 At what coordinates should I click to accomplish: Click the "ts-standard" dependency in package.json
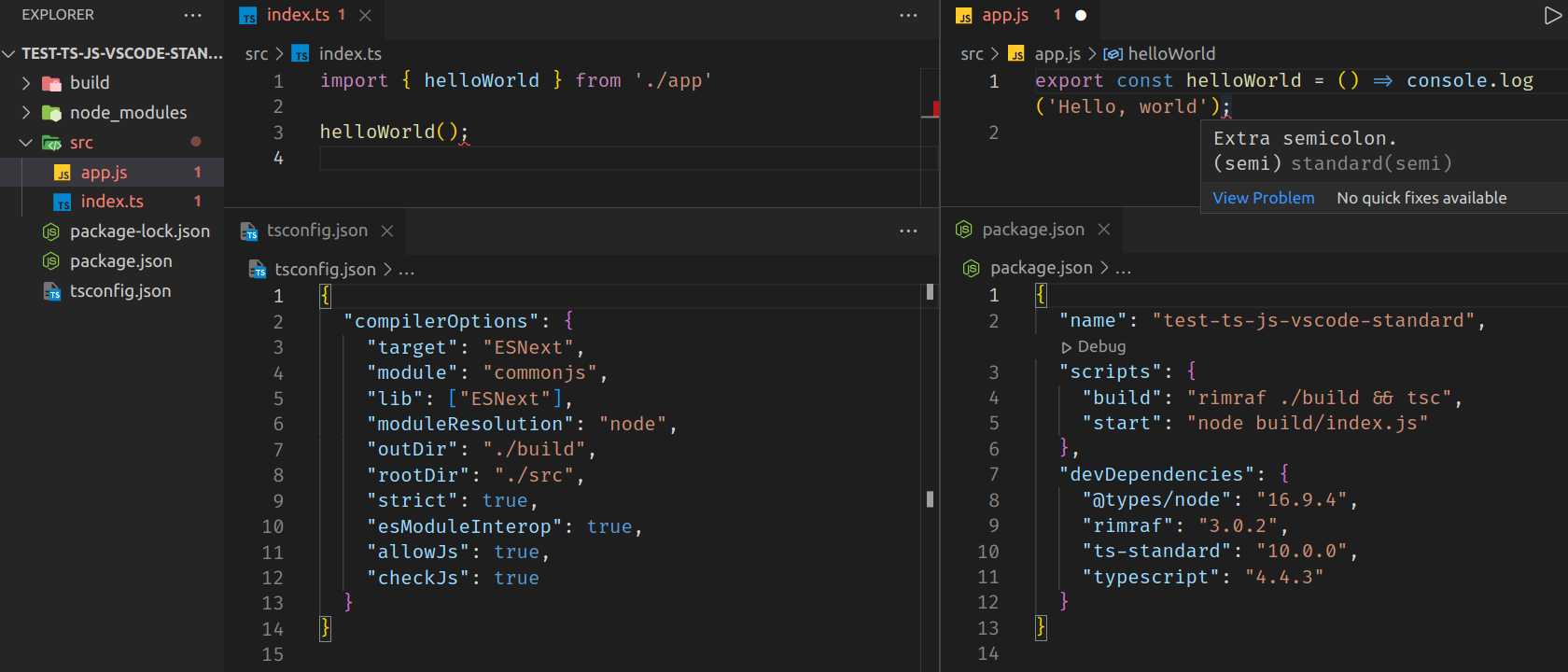point(1157,552)
